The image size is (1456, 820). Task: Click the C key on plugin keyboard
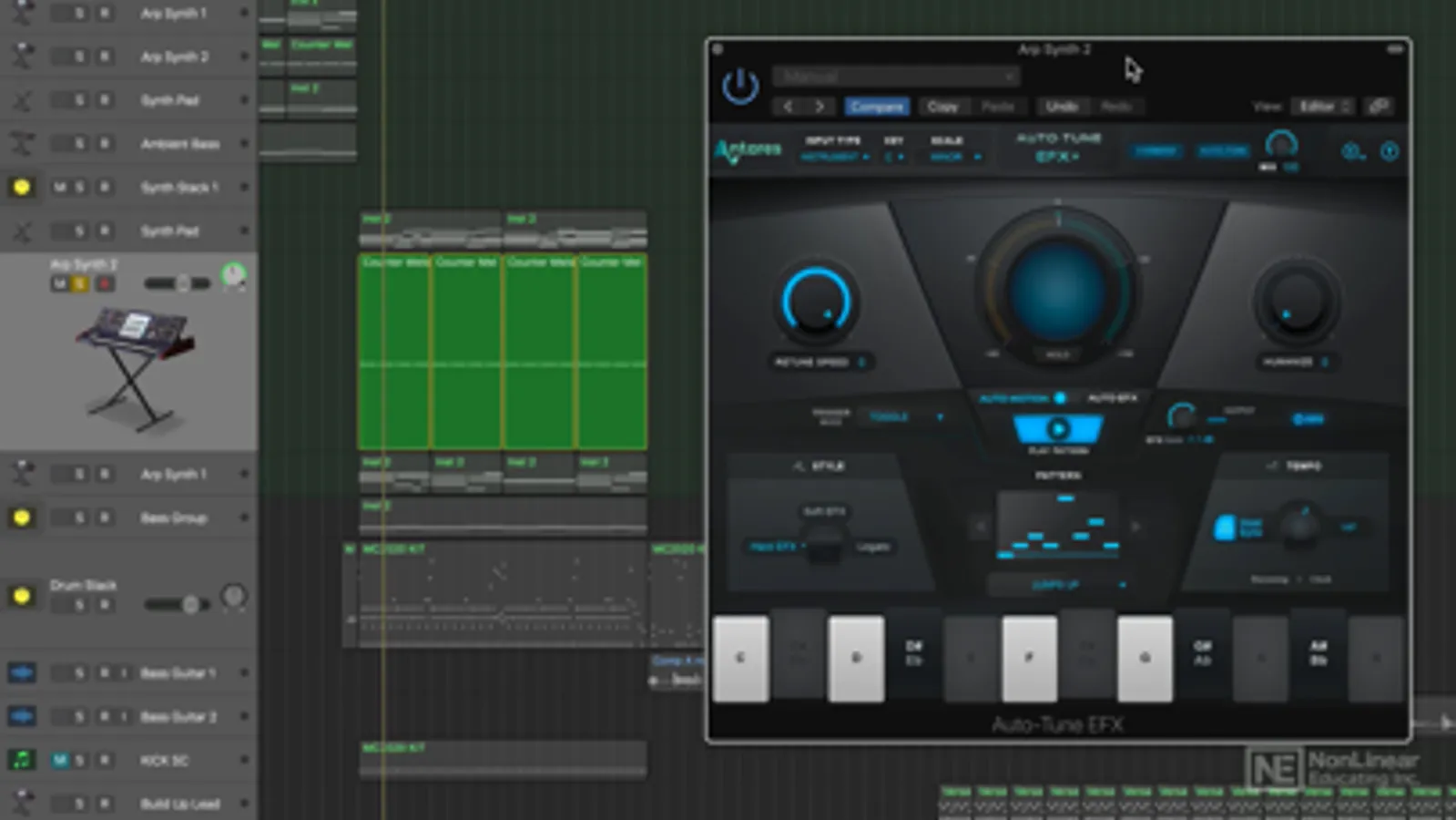point(740,658)
